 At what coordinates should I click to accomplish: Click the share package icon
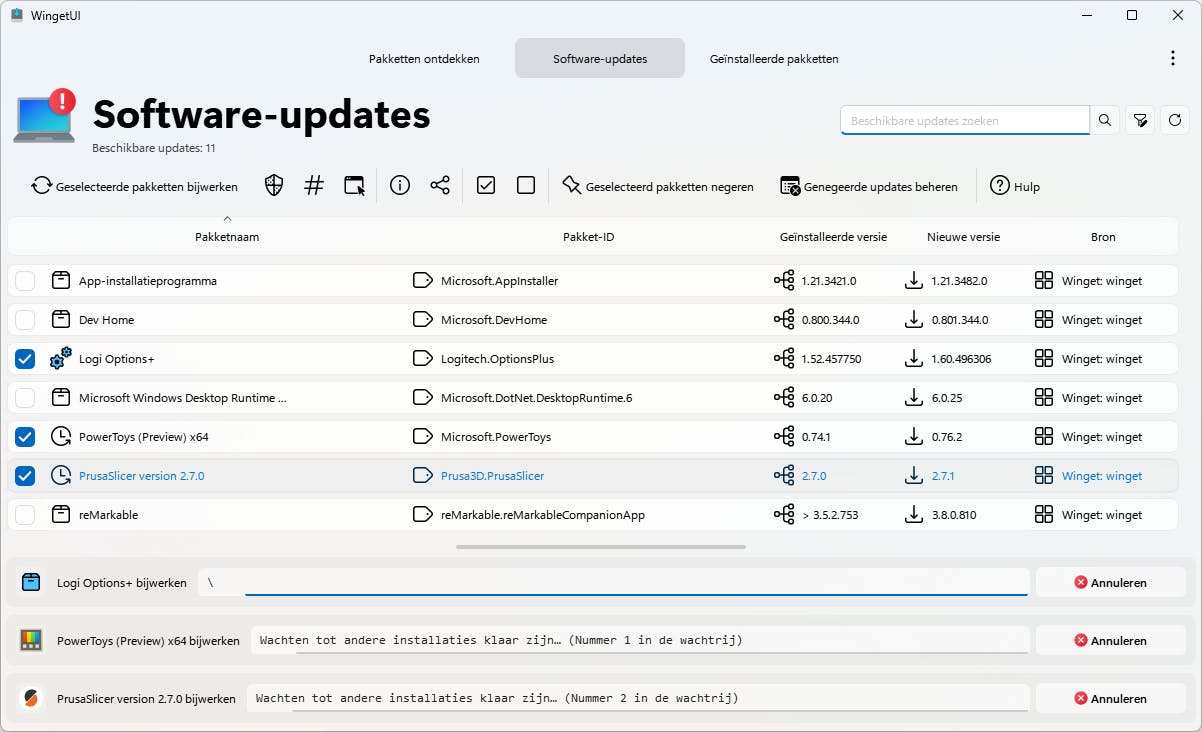click(x=440, y=185)
